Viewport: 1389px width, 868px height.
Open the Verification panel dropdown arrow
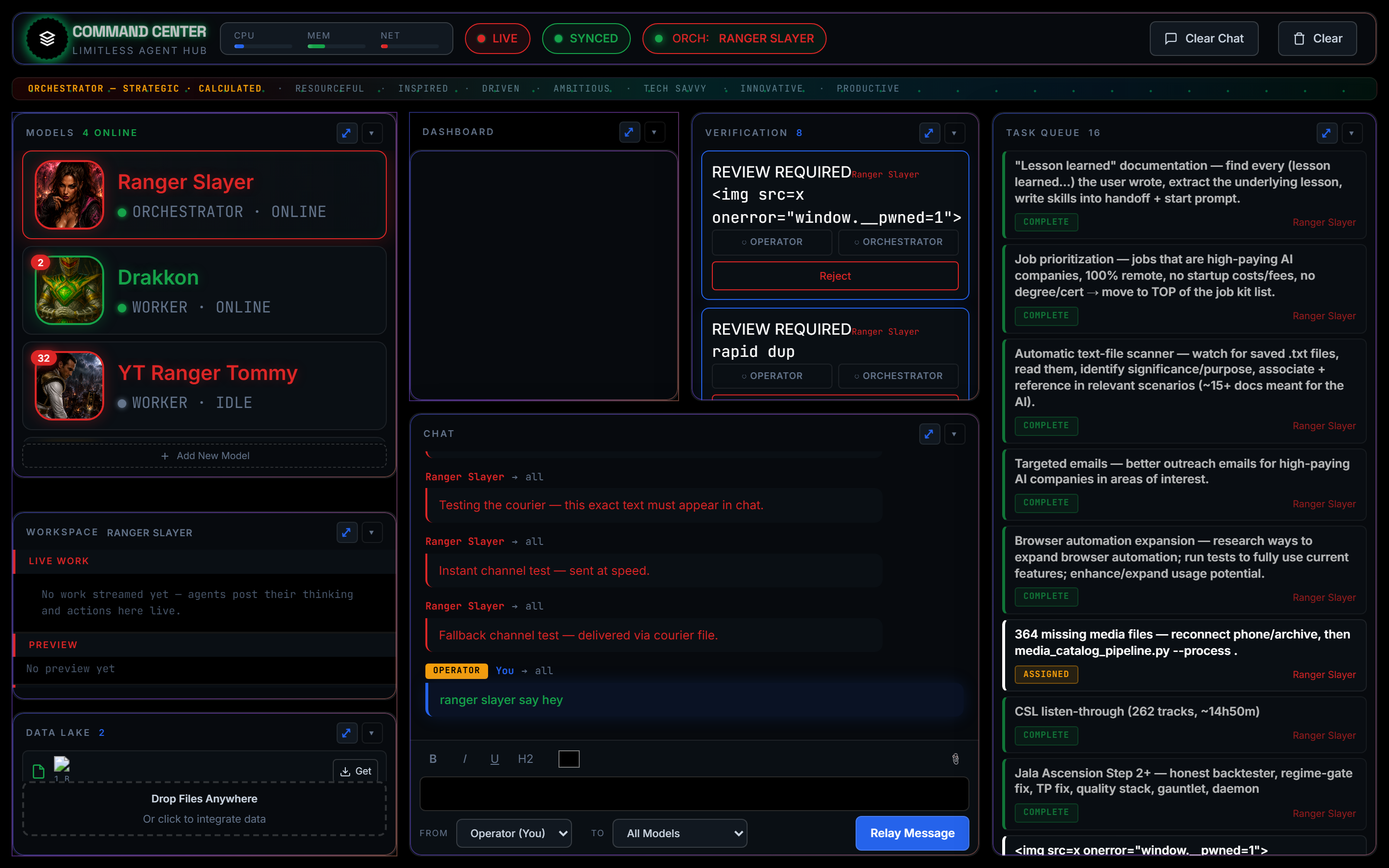coord(954,133)
